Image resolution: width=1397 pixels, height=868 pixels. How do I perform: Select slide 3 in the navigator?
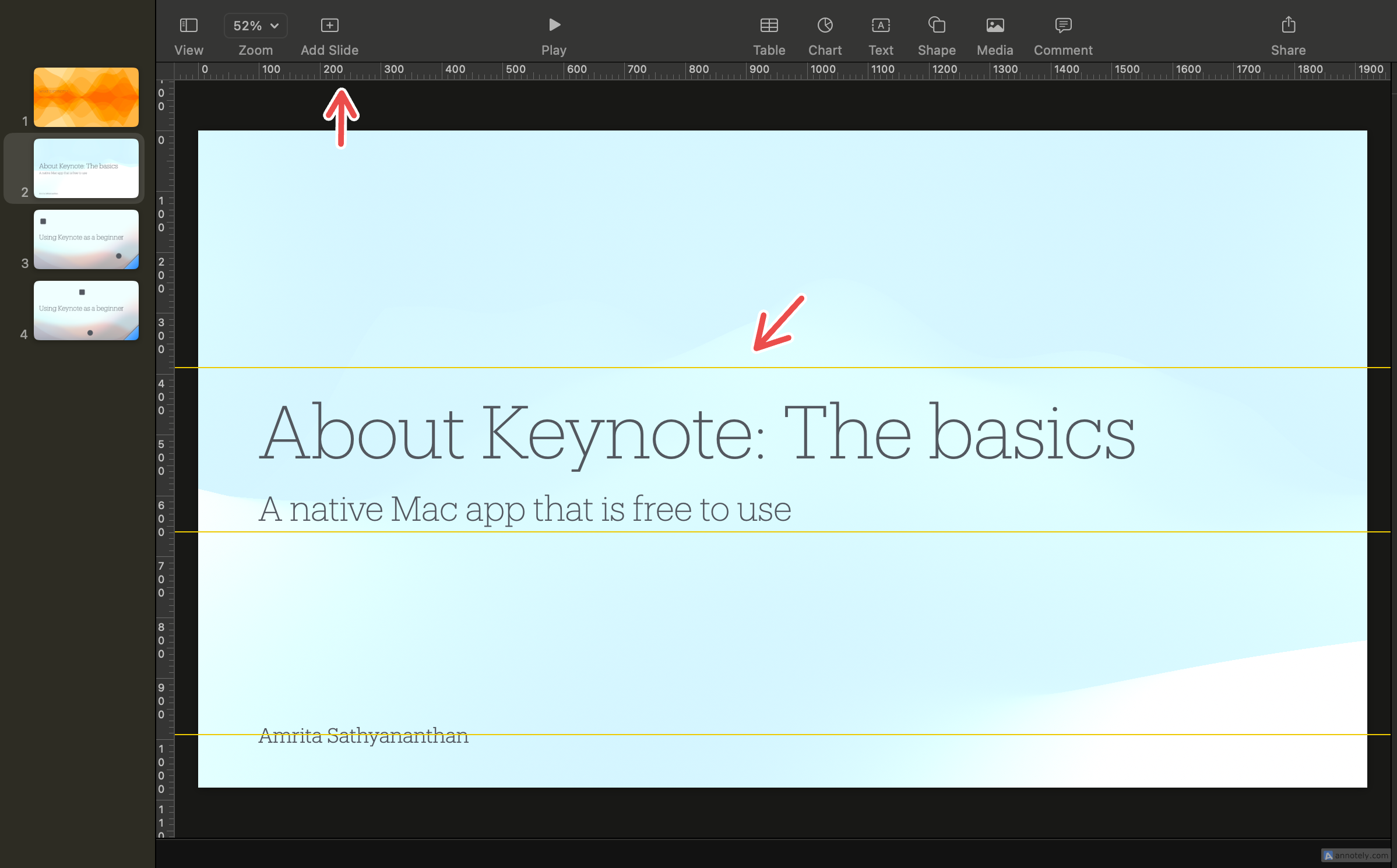(86, 239)
